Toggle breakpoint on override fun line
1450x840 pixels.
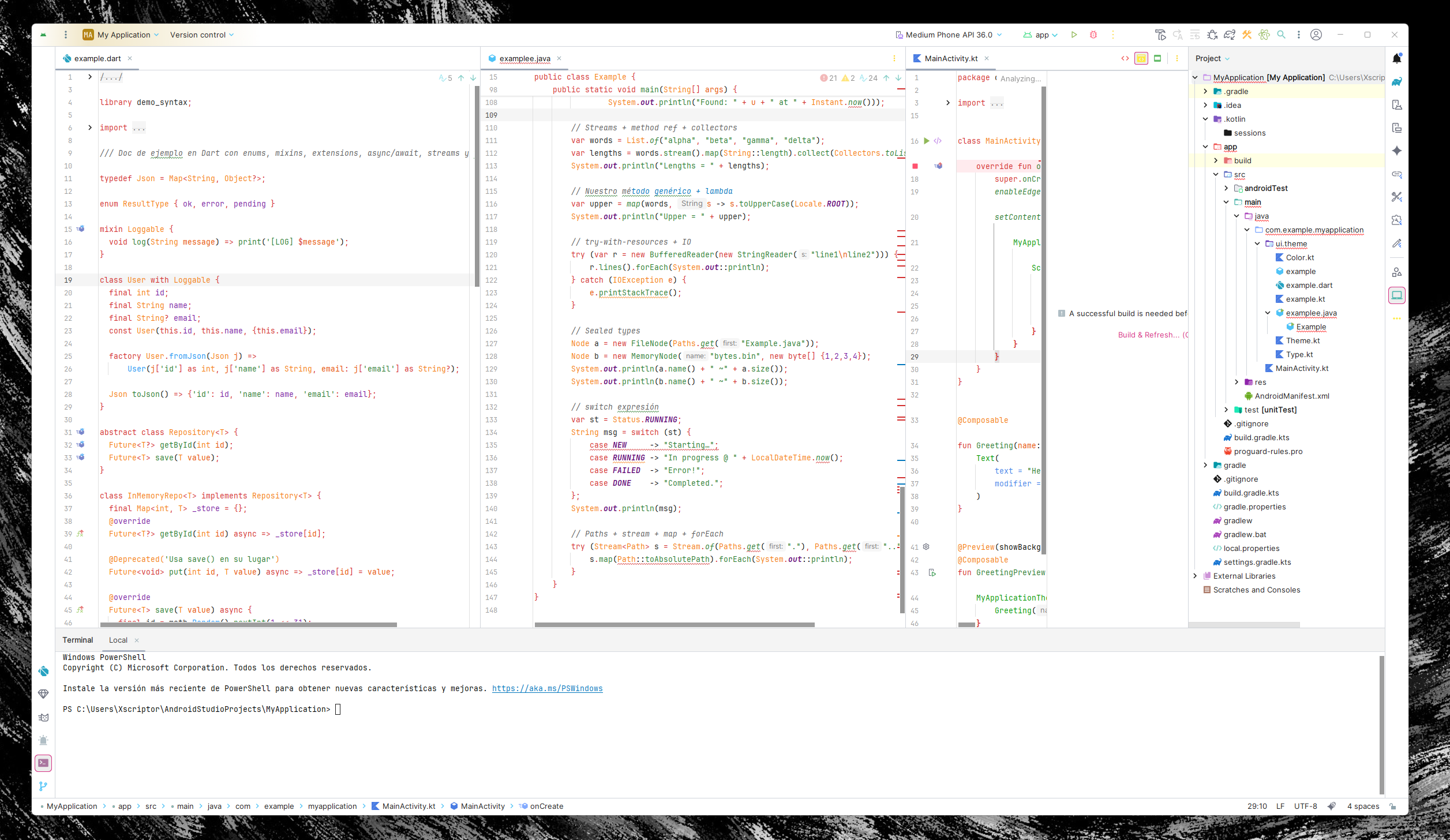tap(915, 166)
